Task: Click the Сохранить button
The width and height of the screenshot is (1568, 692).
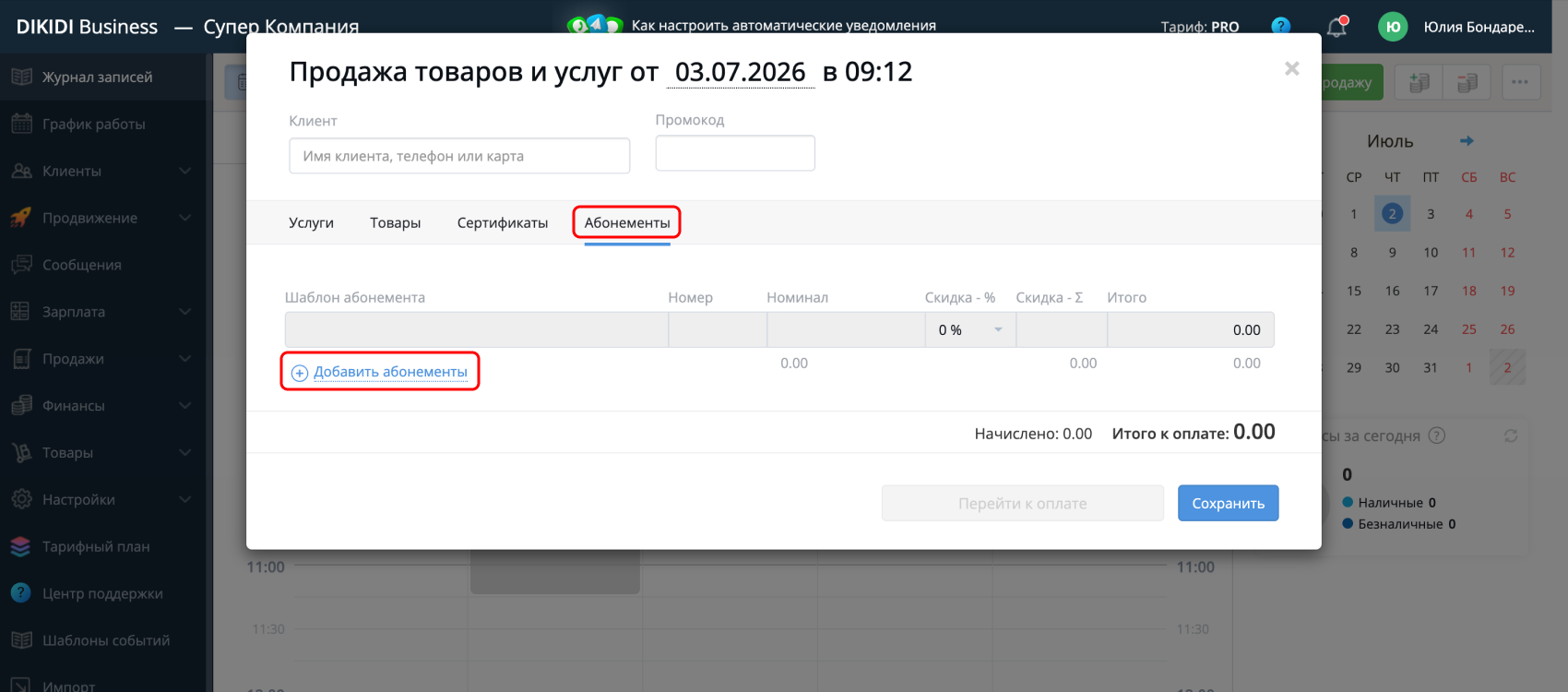Action: [1228, 503]
